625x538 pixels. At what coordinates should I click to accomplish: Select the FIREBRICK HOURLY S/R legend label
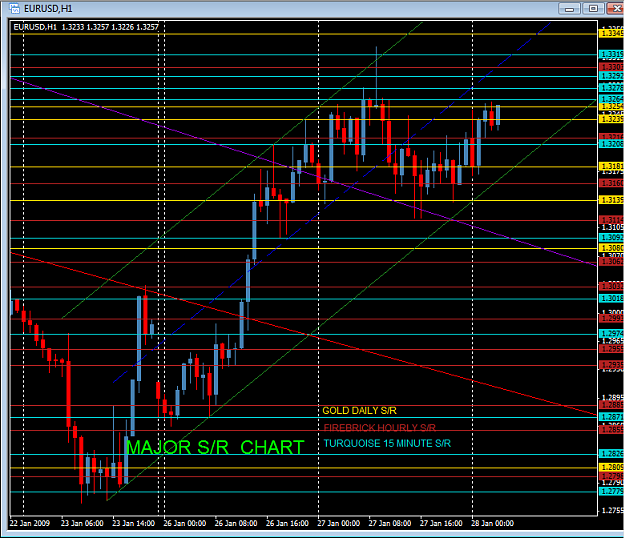tap(379, 428)
